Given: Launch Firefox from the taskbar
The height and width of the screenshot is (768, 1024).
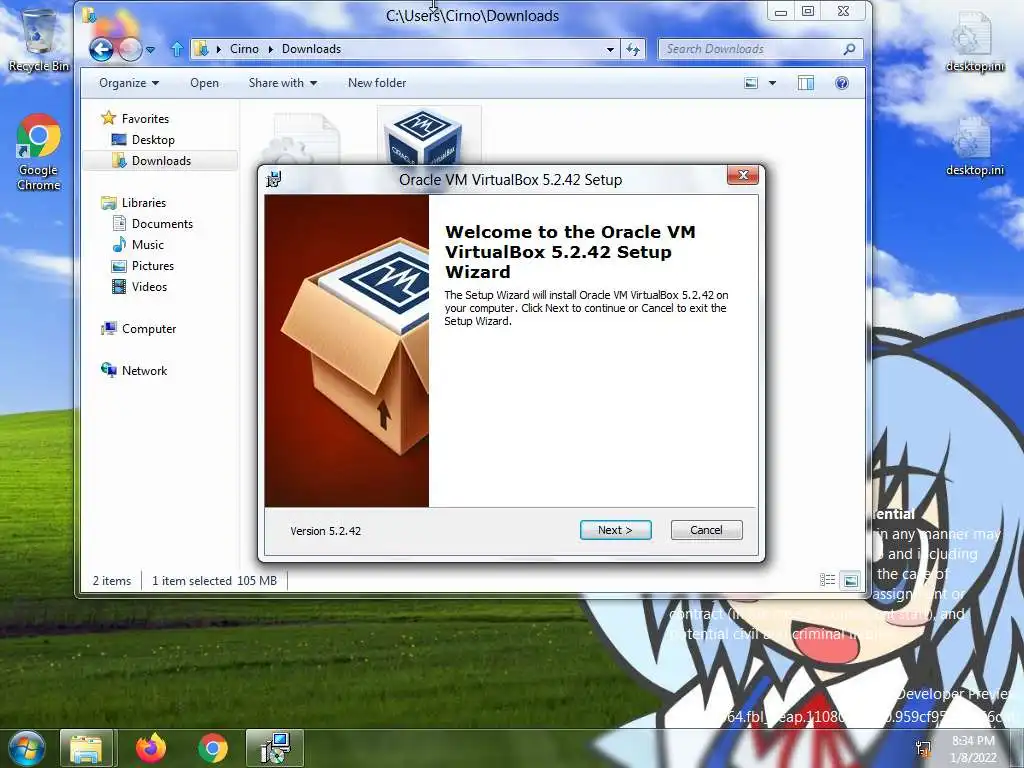Looking at the screenshot, I should tap(151, 748).
